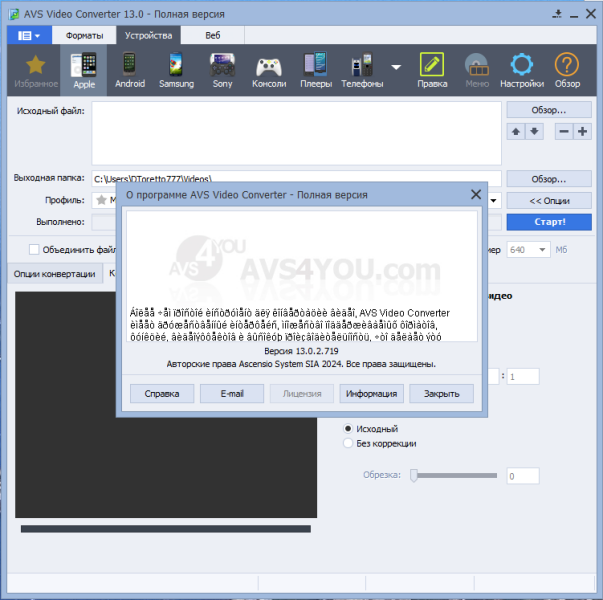Select the Android devices icon

point(130,70)
